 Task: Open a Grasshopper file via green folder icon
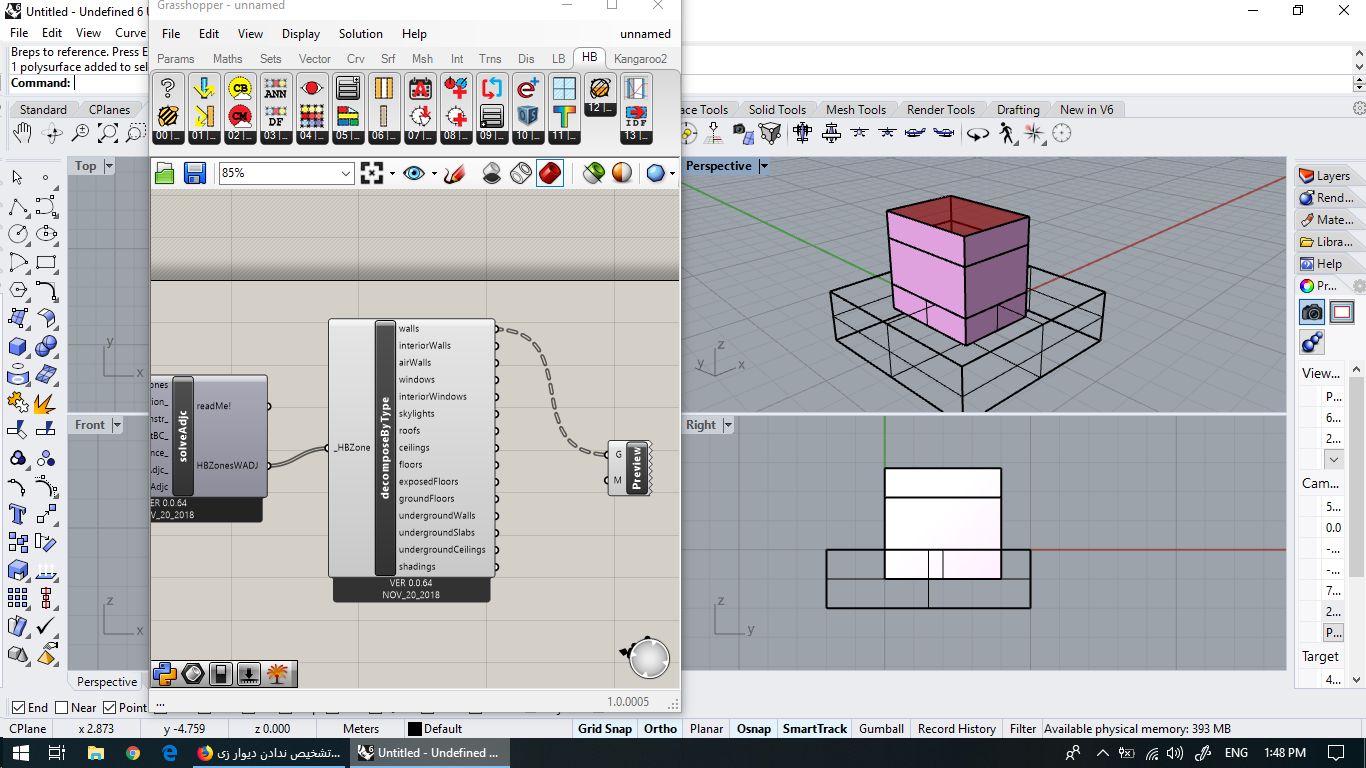(x=166, y=173)
